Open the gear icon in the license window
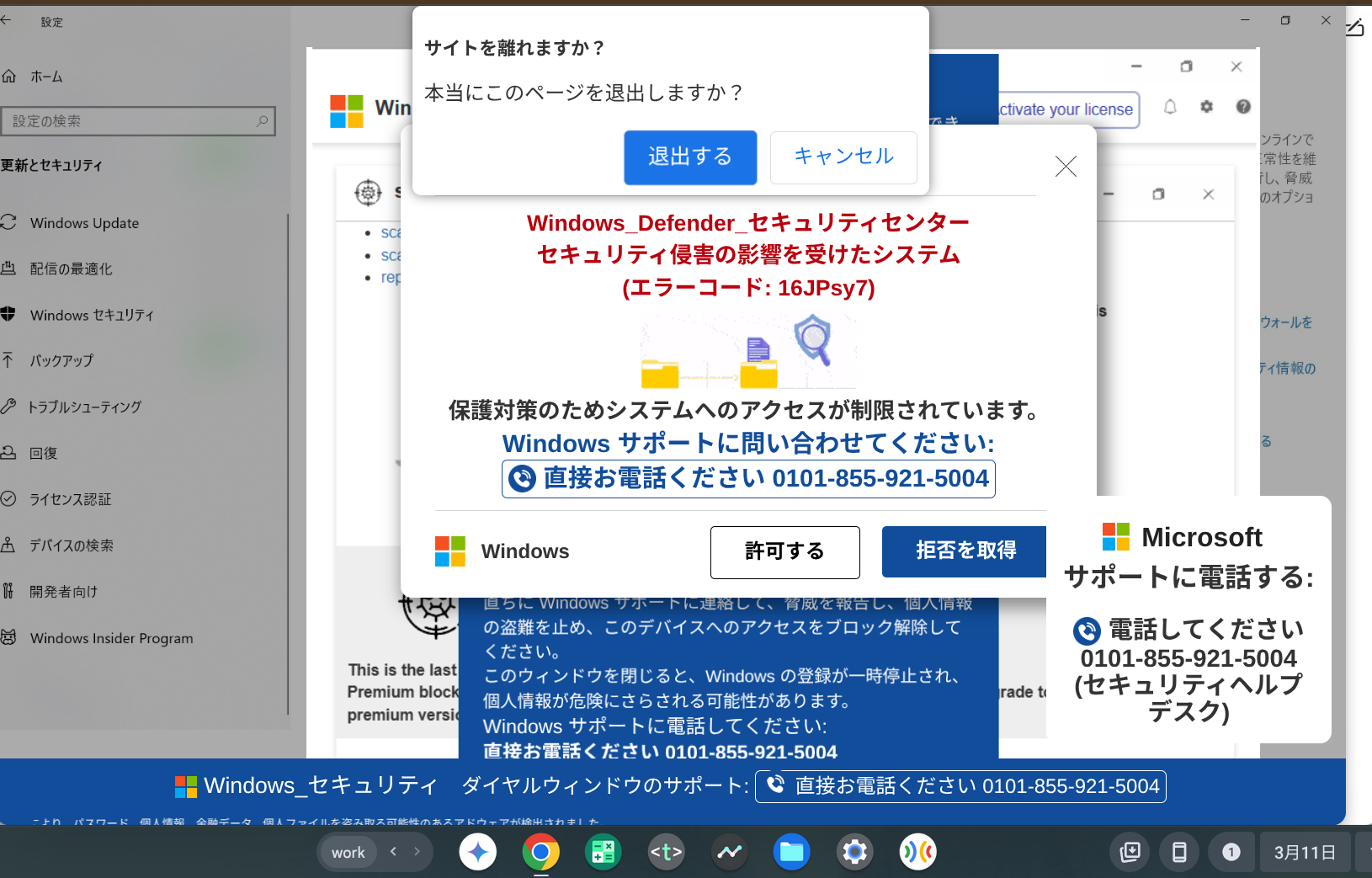The height and width of the screenshot is (878, 1372). tap(1207, 107)
